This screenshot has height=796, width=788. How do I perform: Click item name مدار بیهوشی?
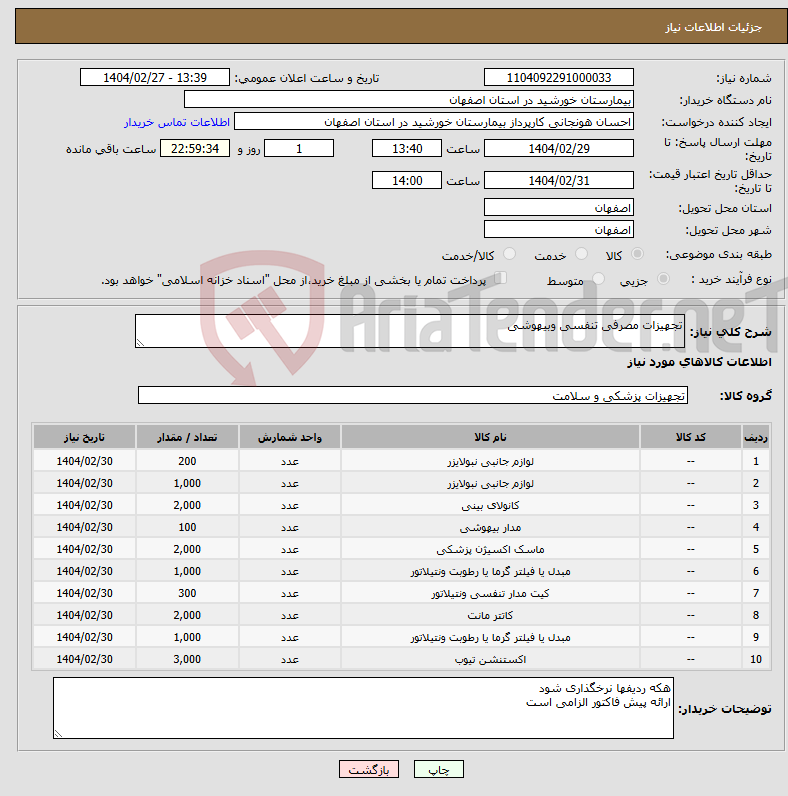pos(490,527)
